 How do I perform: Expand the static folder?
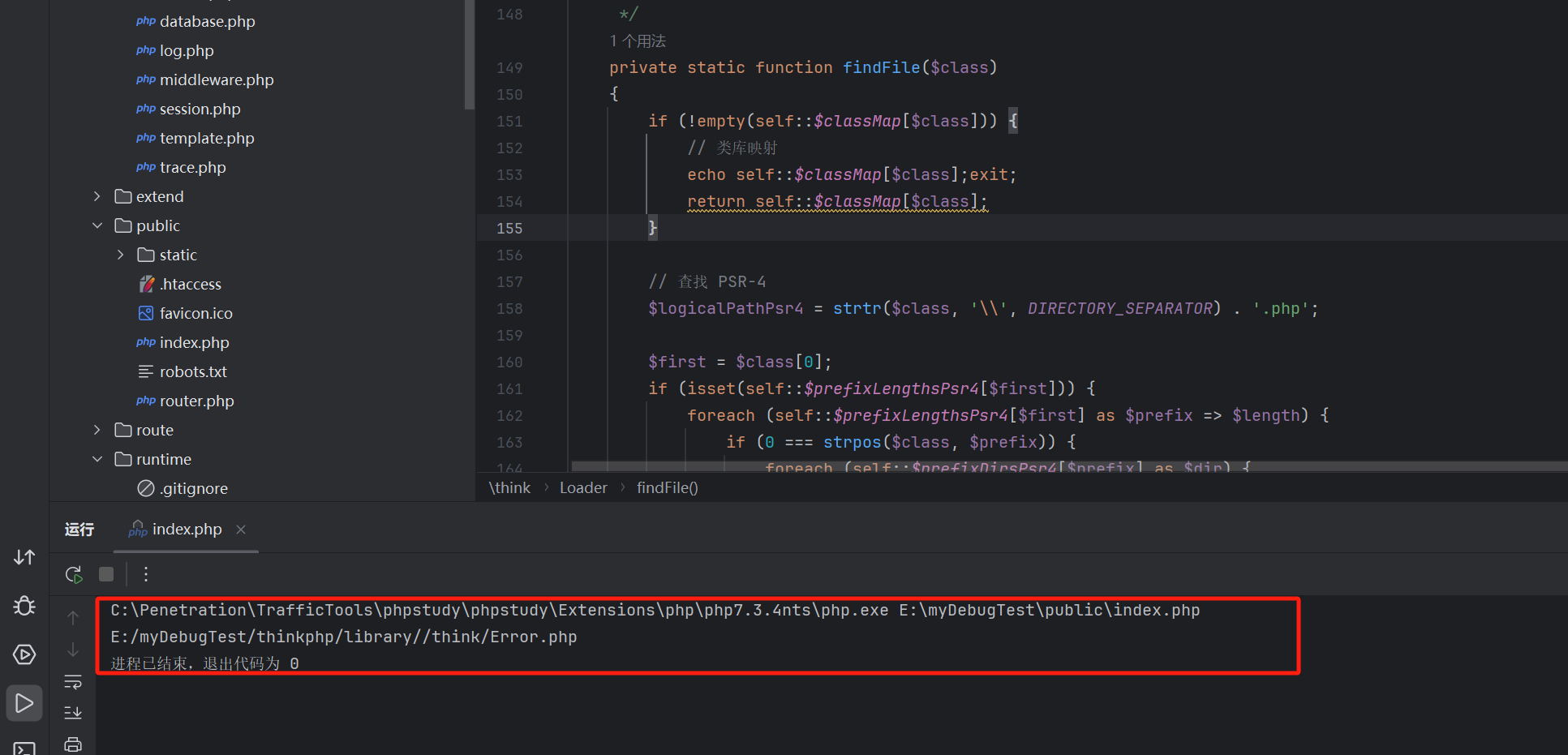[121, 255]
